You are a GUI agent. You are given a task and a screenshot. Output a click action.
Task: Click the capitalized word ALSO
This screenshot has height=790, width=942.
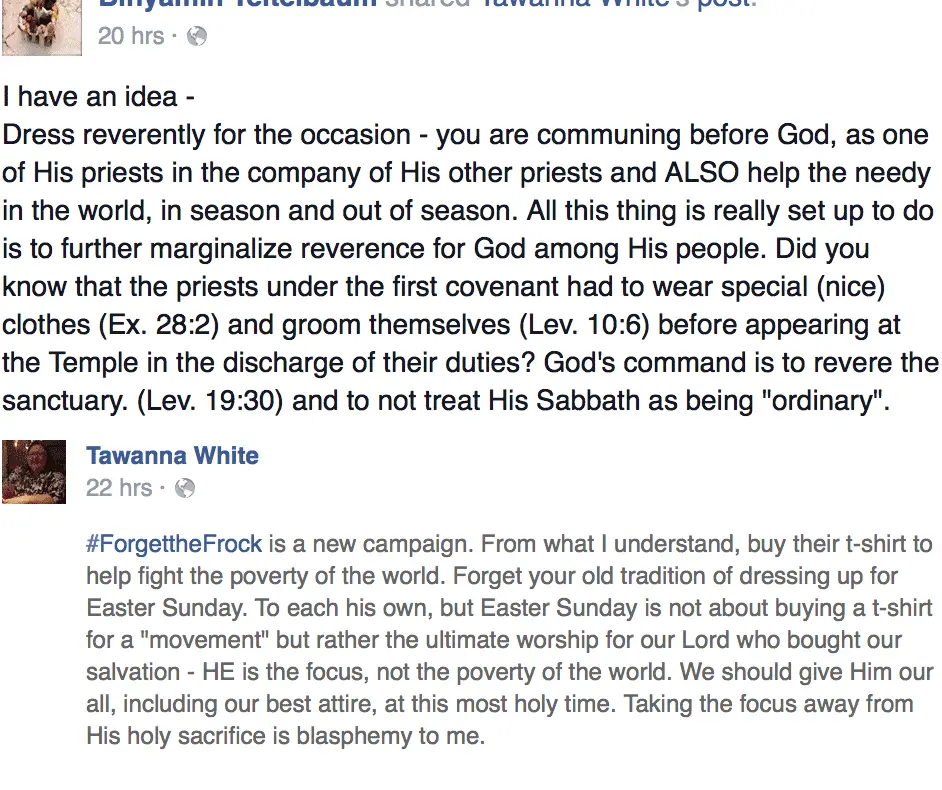pos(702,173)
